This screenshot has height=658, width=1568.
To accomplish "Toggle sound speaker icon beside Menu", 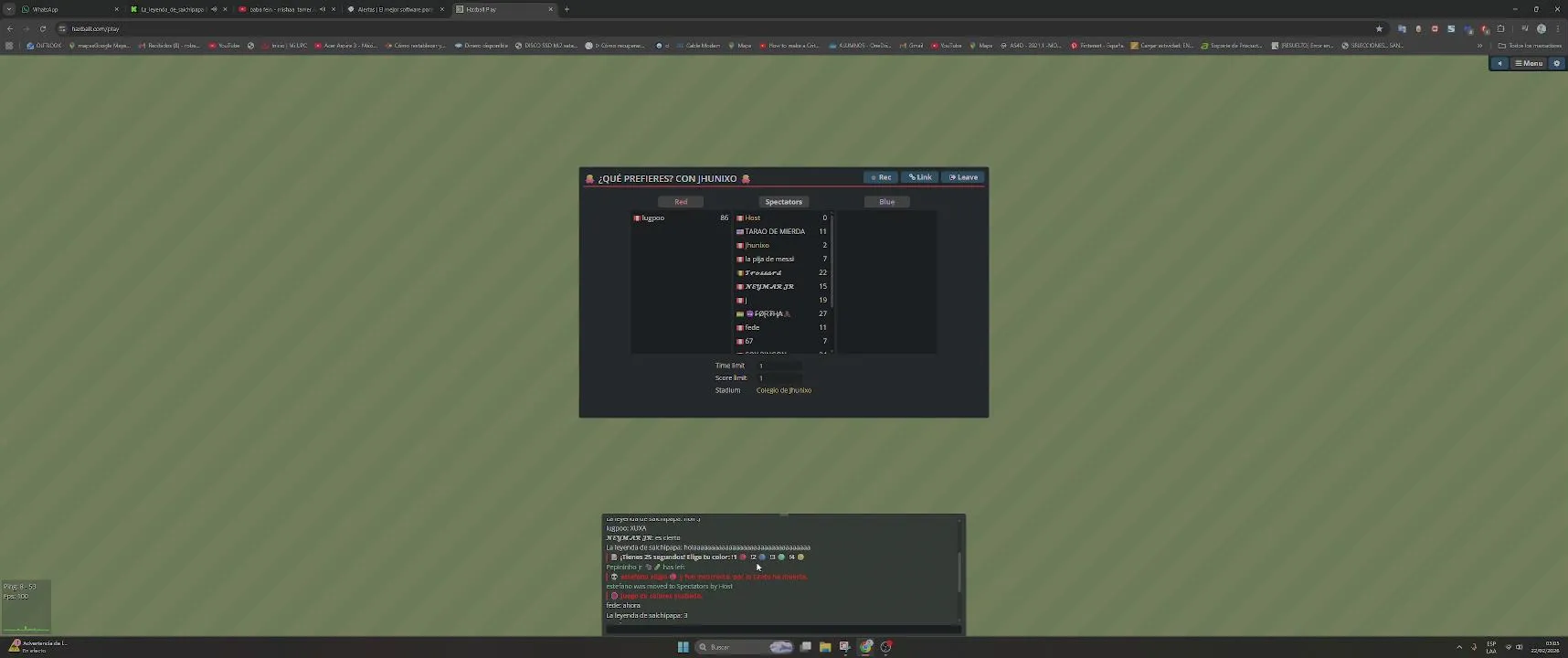I will 1499,63.
